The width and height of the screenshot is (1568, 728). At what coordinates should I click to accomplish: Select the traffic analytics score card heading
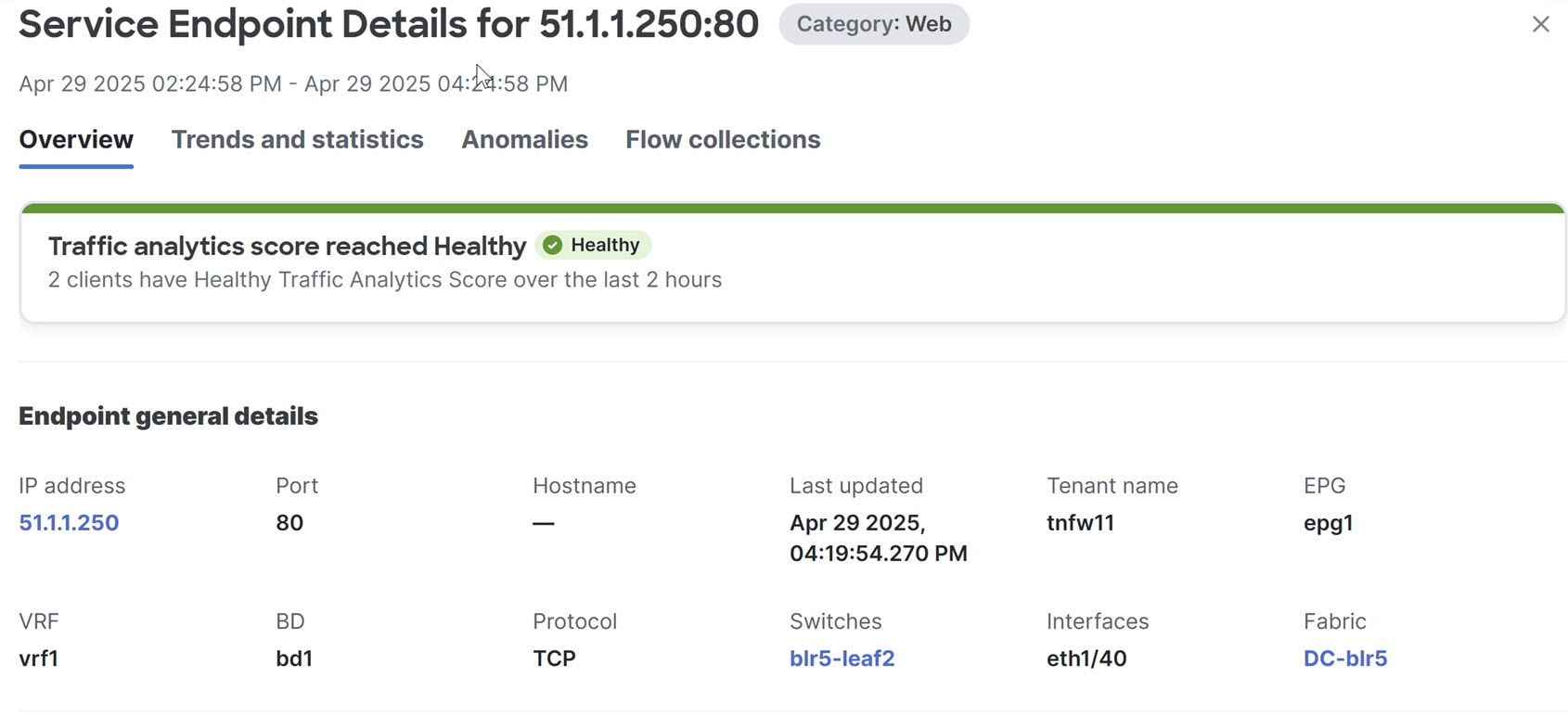(287, 246)
